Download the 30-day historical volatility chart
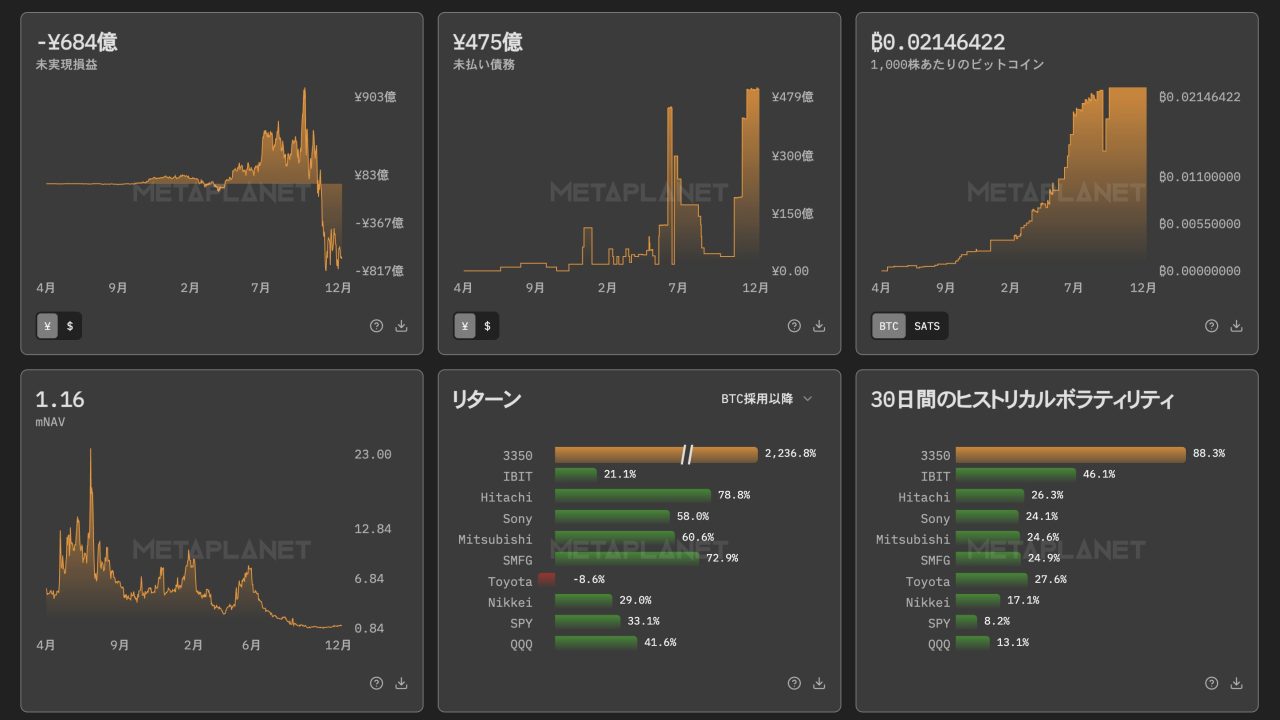Screen dimensions: 1280x720 [x=1236, y=684]
